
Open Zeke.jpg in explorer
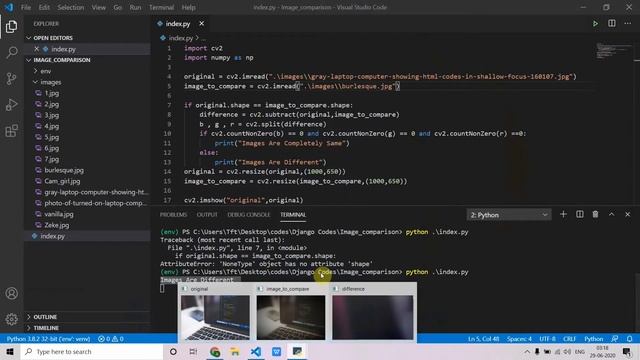[x=56, y=225]
